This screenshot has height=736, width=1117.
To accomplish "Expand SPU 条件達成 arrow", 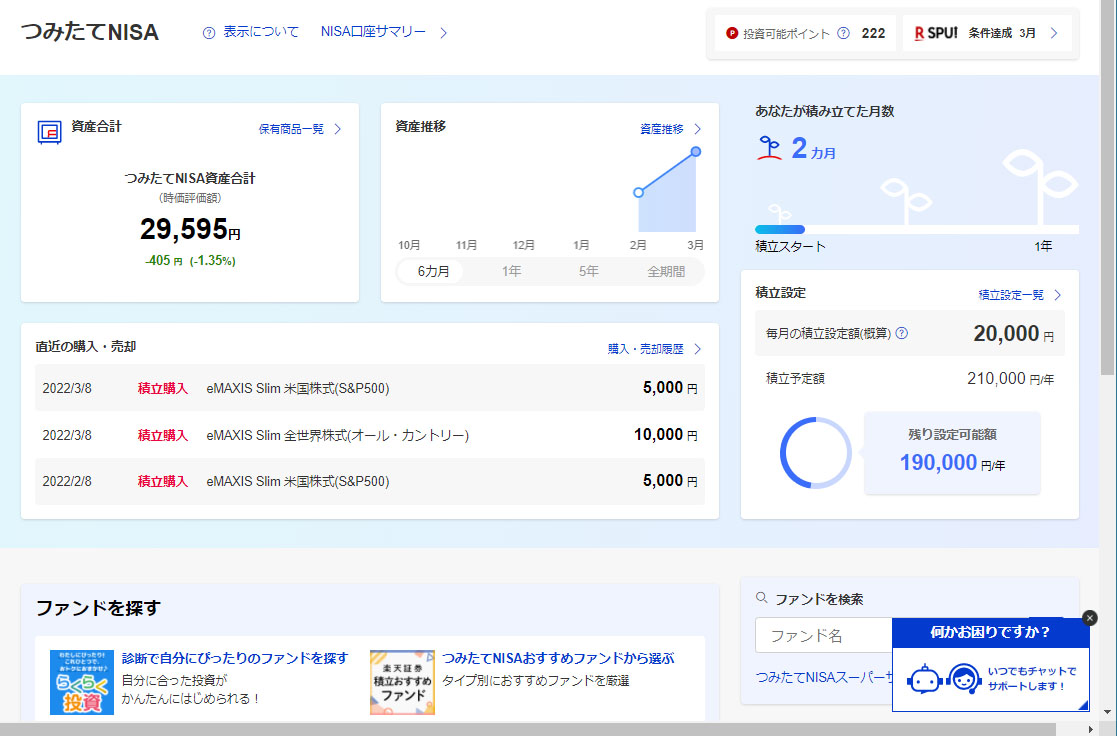I will [1054, 33].
